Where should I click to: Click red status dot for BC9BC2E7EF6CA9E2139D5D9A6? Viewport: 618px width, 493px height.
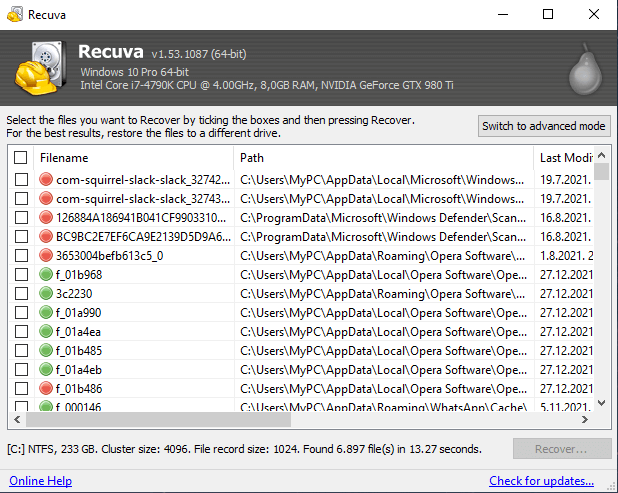pos(46,236)
